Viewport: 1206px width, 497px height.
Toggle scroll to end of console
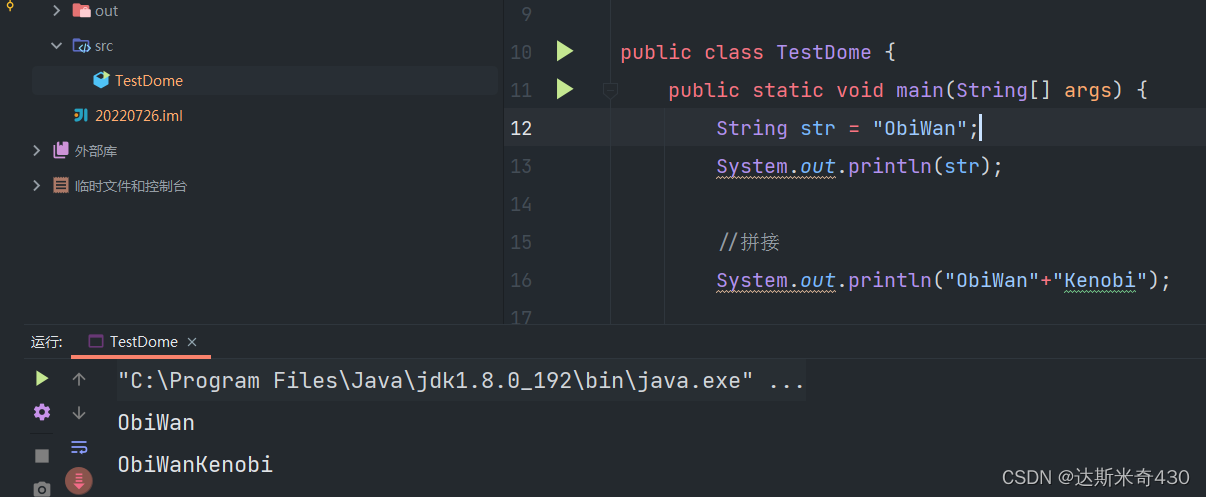point(79,481)
